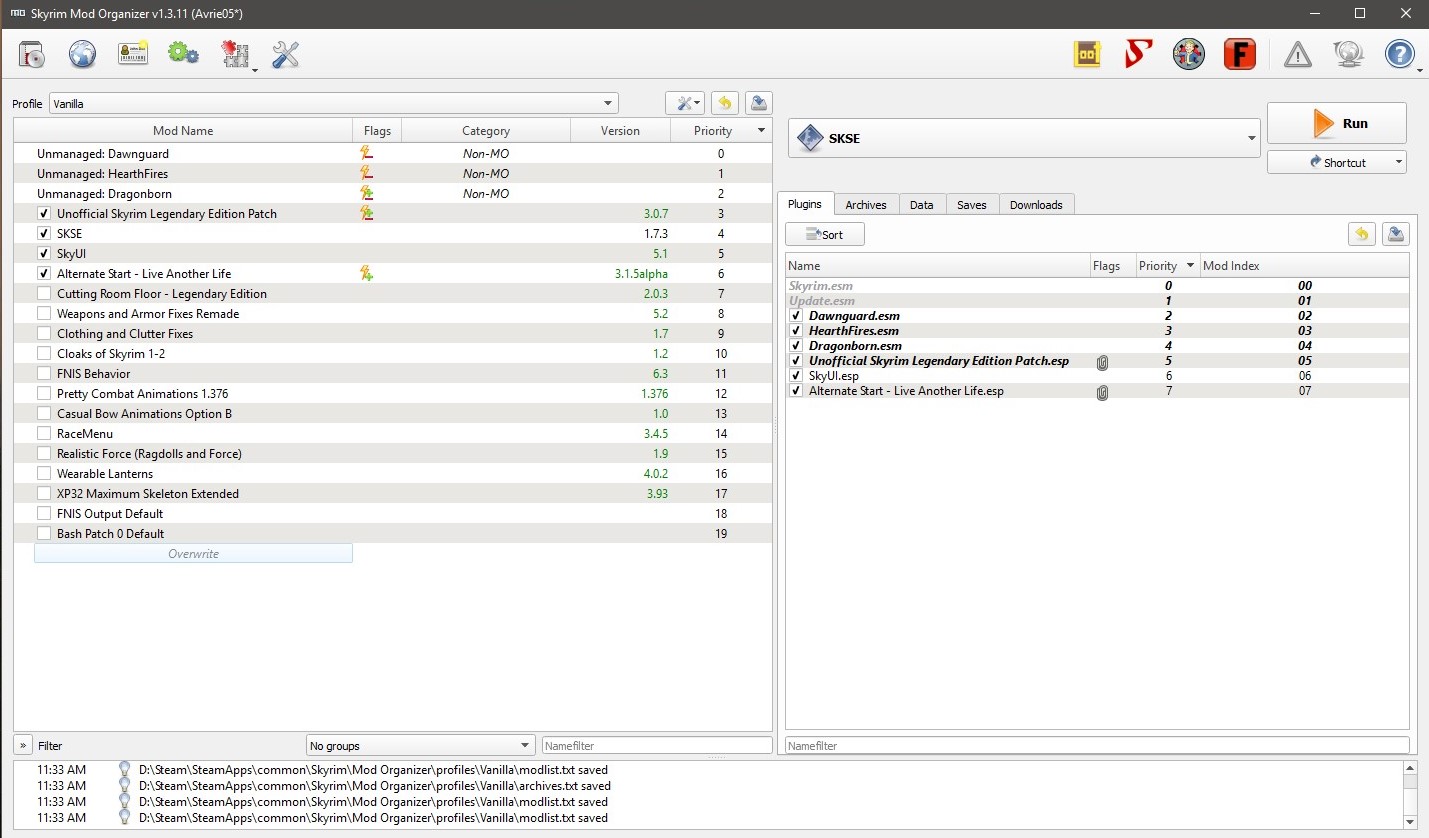Launch the yellow square shortcut icon

click(x=1087, y=54)
